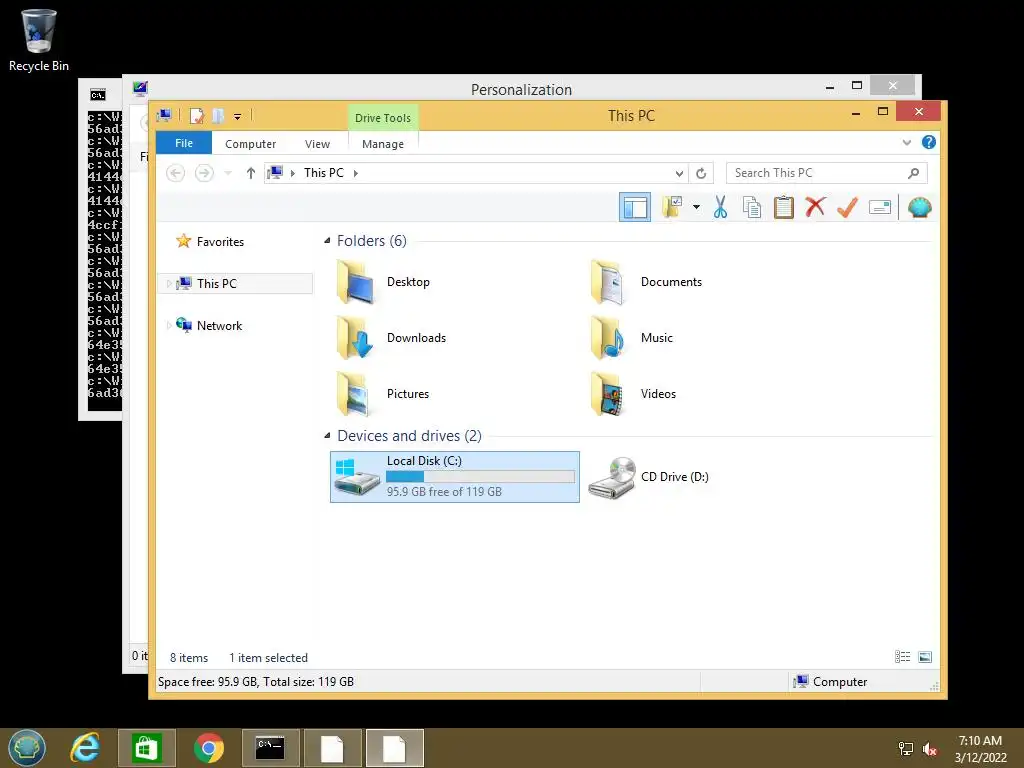Open the Recycle Bin desktop icon
The height and width of the screenshot is (768, 1024).
tap(39, 40)
